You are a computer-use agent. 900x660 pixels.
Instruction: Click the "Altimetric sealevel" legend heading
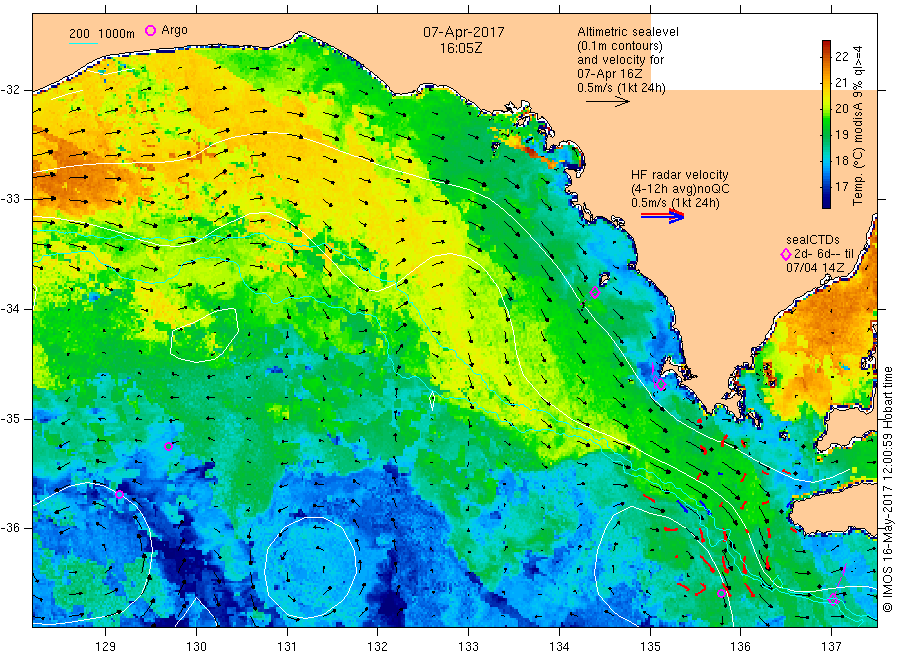pyautogui.click(x=628, y=32)
